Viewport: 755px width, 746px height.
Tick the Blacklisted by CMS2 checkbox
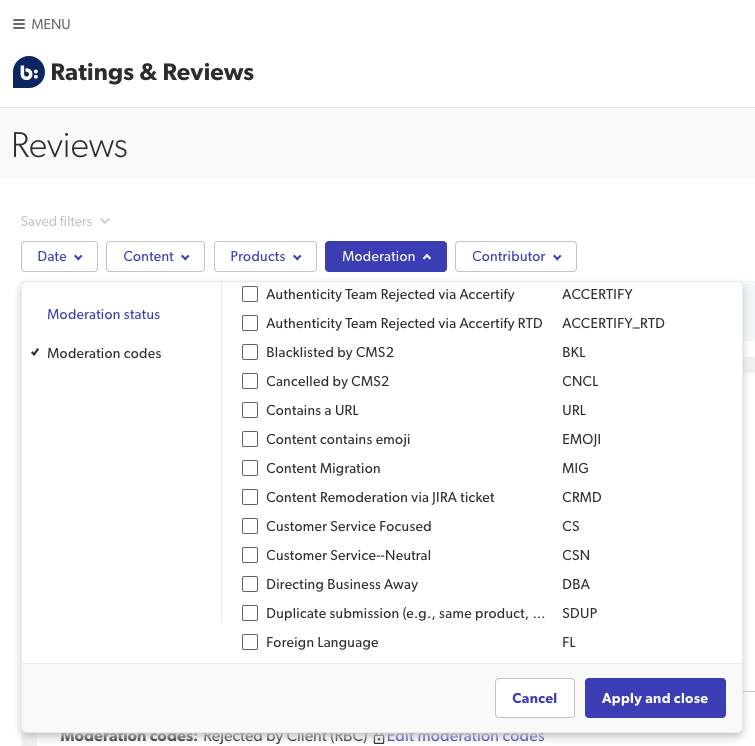click(x=250, y=352)
